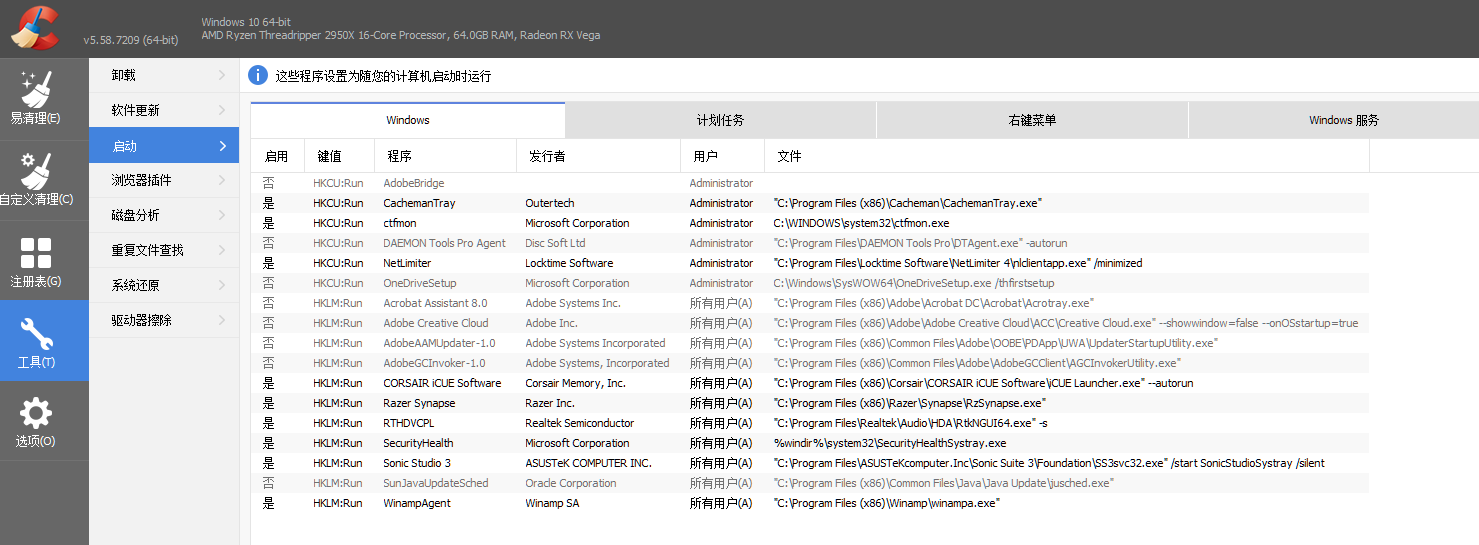Click the Oracle Corporation publisher cell
This screenshot has width=1479, height=545.
coord(571,483)
